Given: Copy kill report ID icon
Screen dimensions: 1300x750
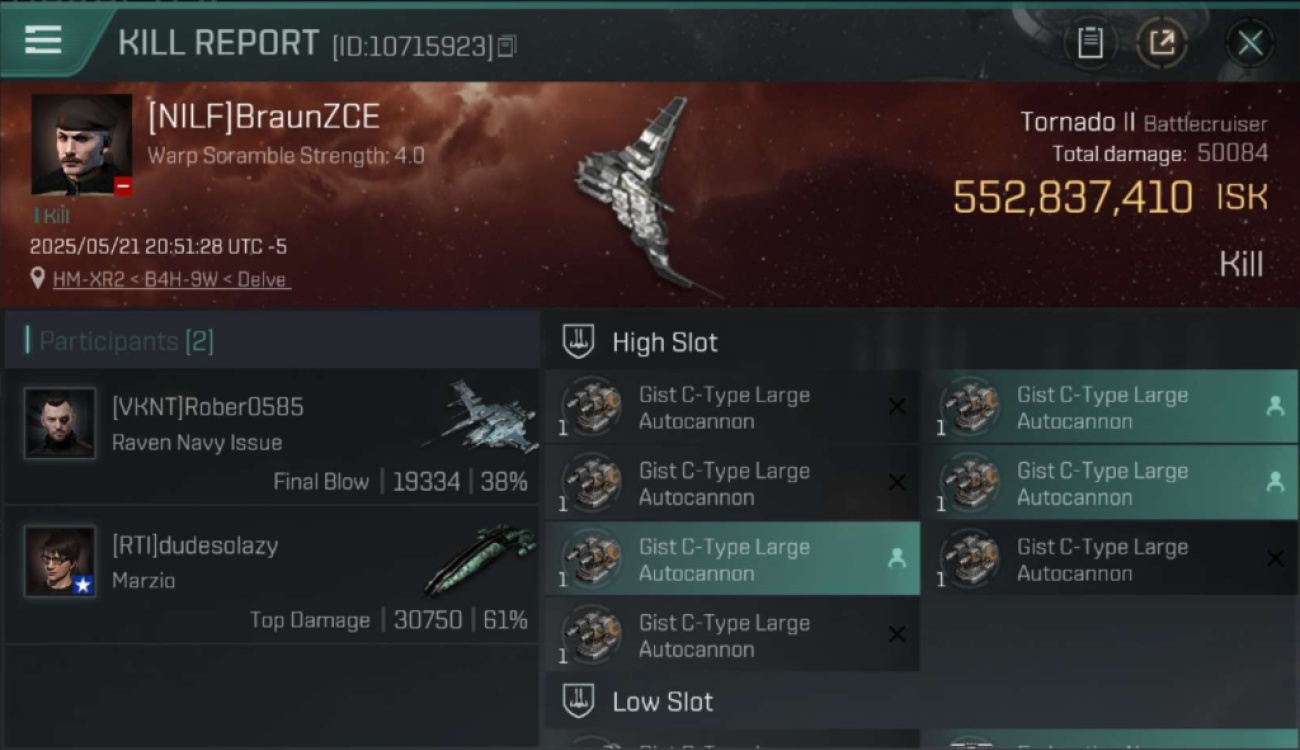Looking at the screenshot, I should (x=507, y=46).
